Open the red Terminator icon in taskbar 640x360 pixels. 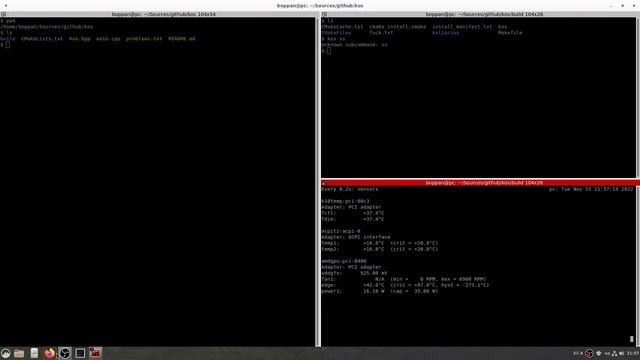click(95, 353)
